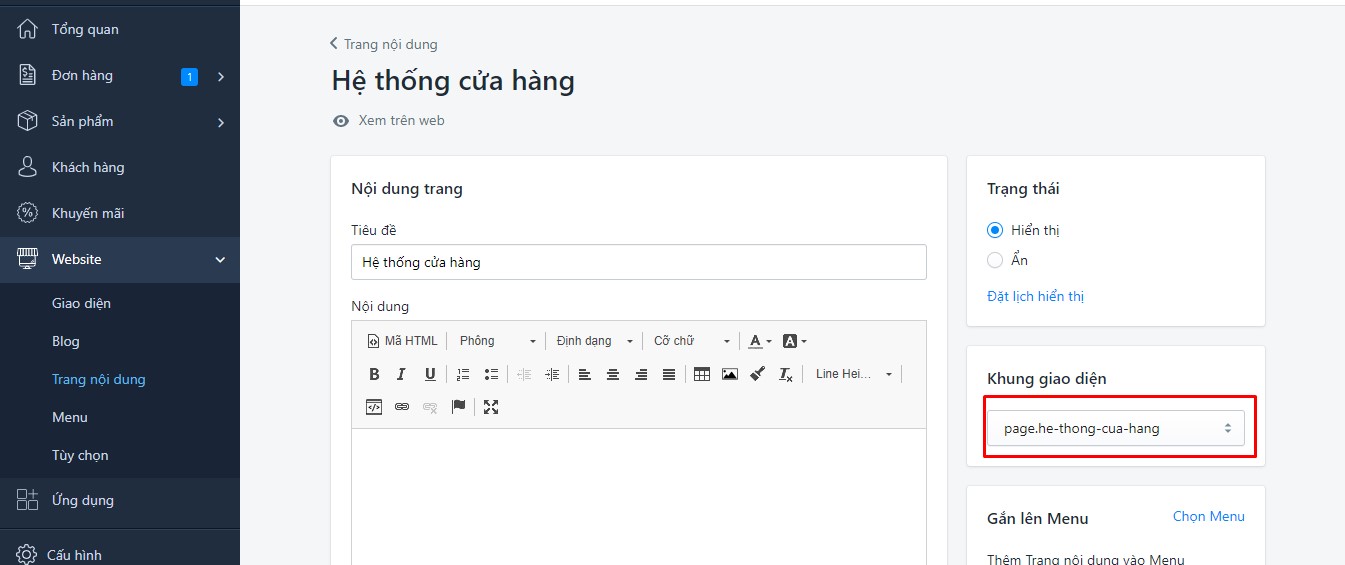Viewport: 1345px width, 565px height.
Task: Remove text formatting
Action: point(786,374)
